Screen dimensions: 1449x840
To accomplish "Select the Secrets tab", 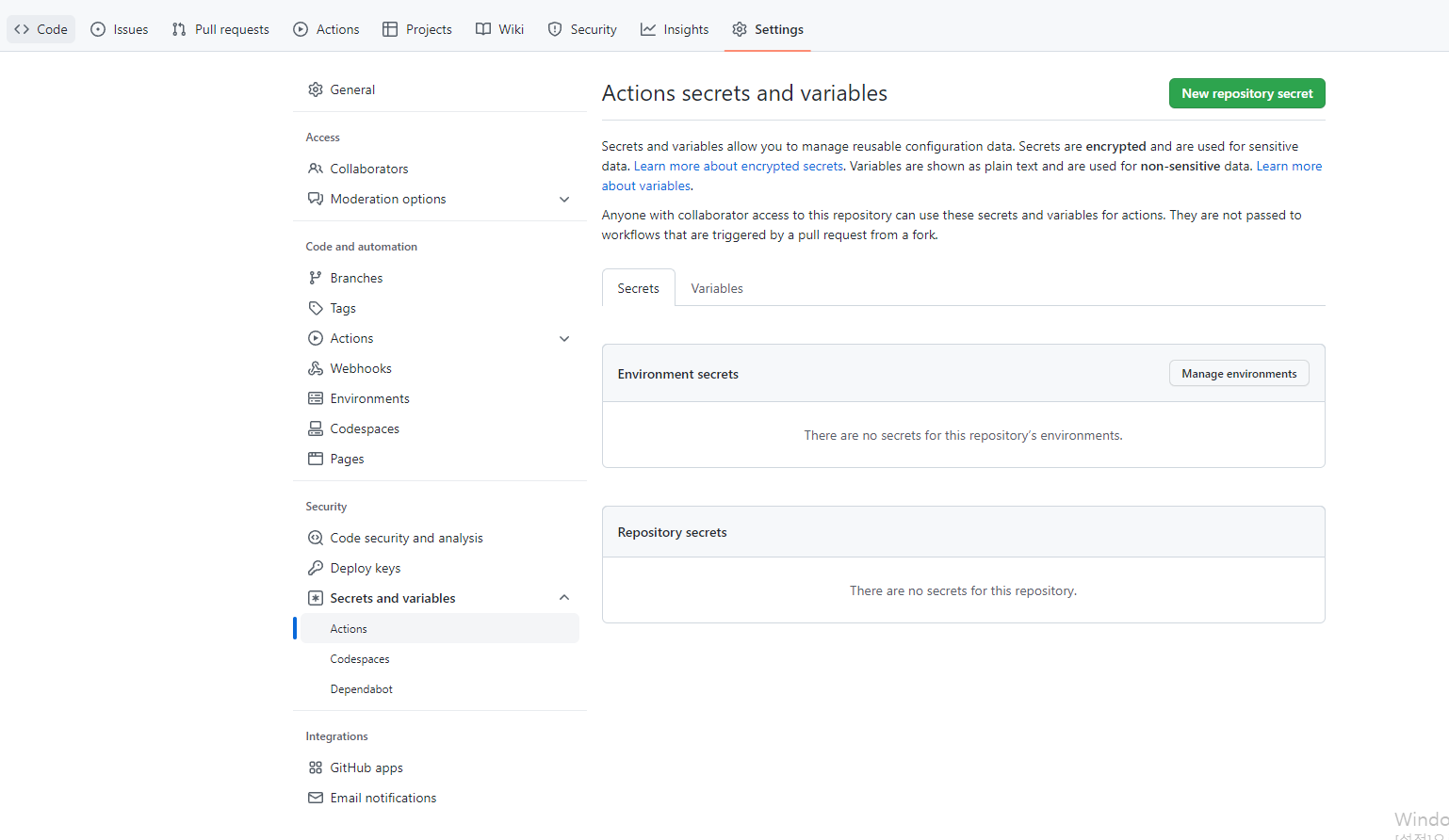I will click(639, 288).
